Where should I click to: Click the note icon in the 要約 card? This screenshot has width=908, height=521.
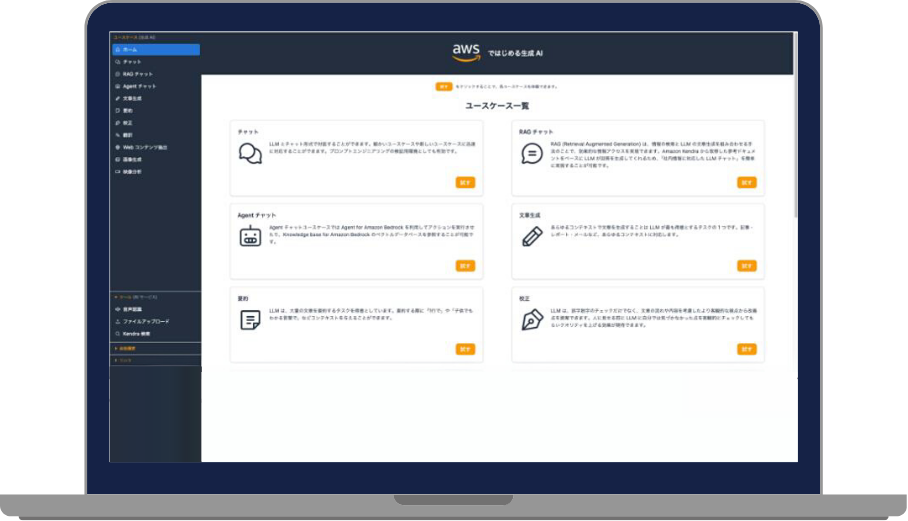click(250, 320)
